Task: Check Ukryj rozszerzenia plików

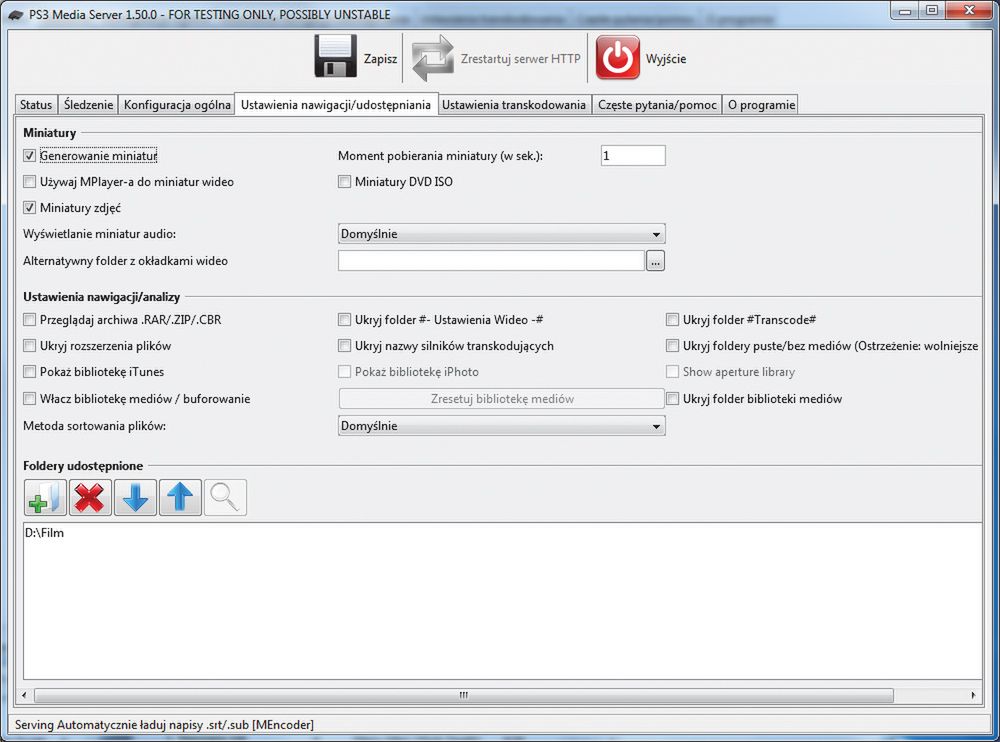Action: click(x=29, y=346)
